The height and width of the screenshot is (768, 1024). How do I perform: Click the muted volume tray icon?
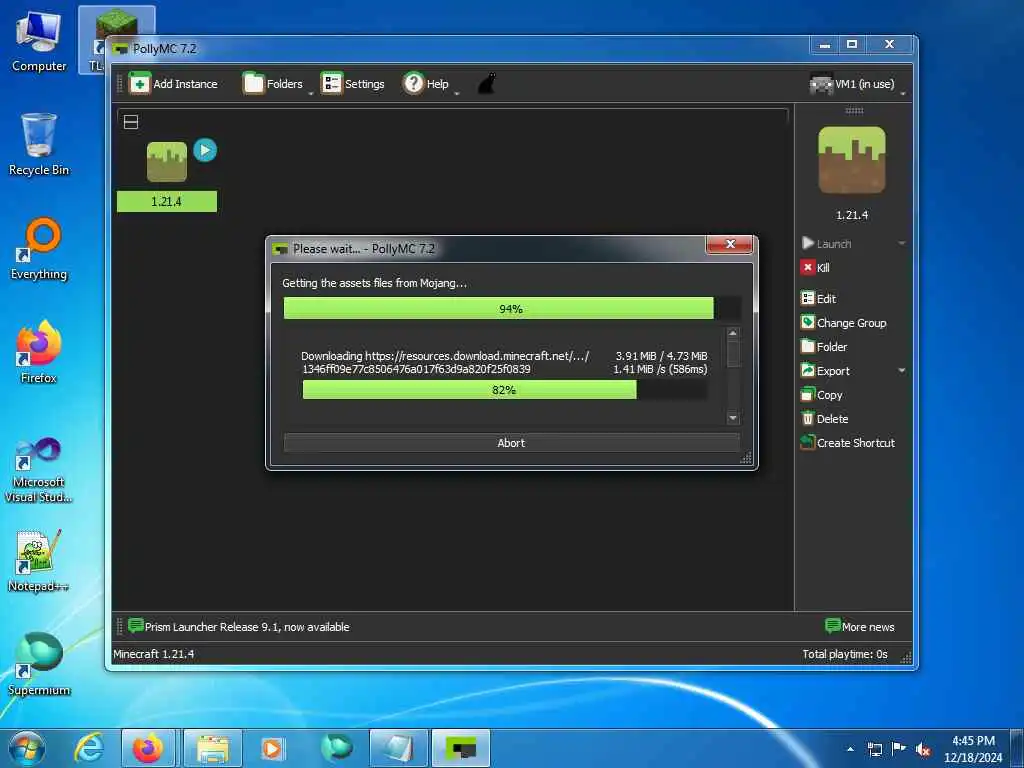[923, 749]
